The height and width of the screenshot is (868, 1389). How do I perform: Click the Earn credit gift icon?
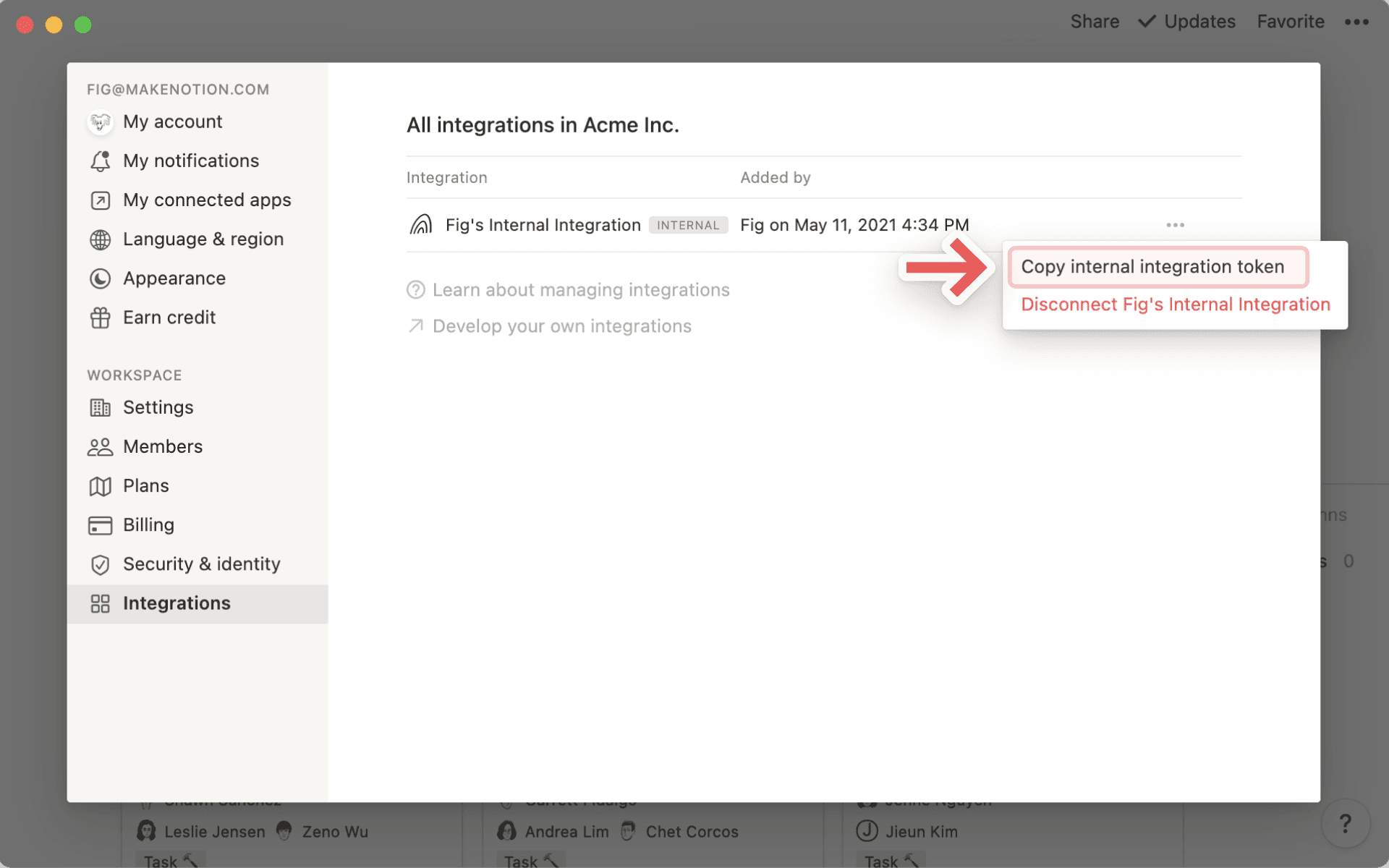[101, 317]
